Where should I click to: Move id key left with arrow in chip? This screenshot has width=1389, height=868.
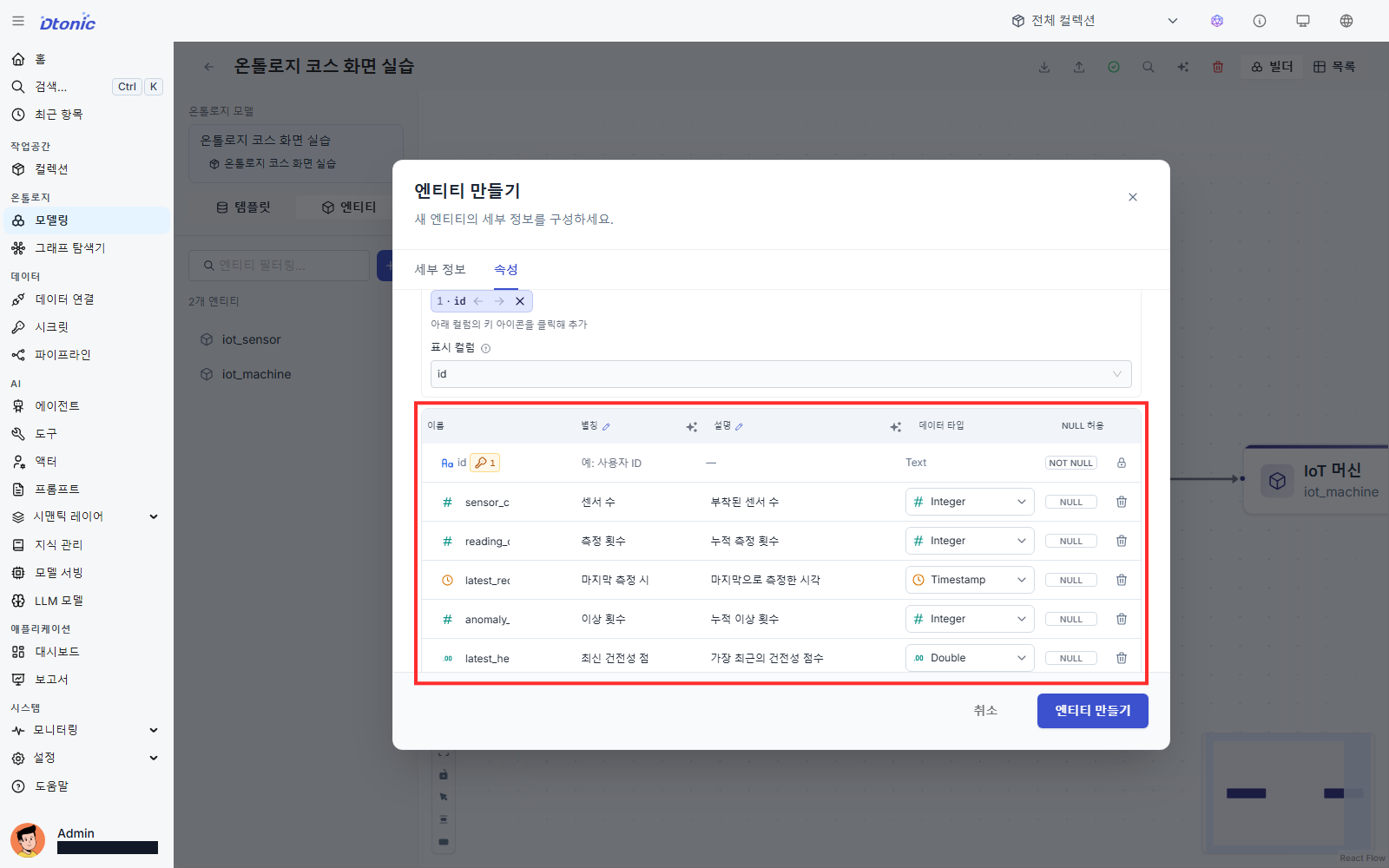pos(478,301)
